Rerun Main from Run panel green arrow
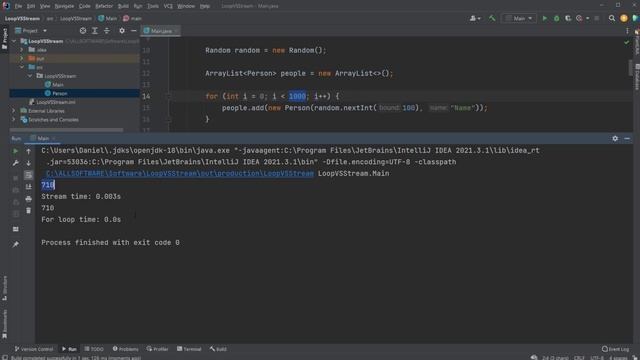640x360 pixels. [x=16, y=151]
